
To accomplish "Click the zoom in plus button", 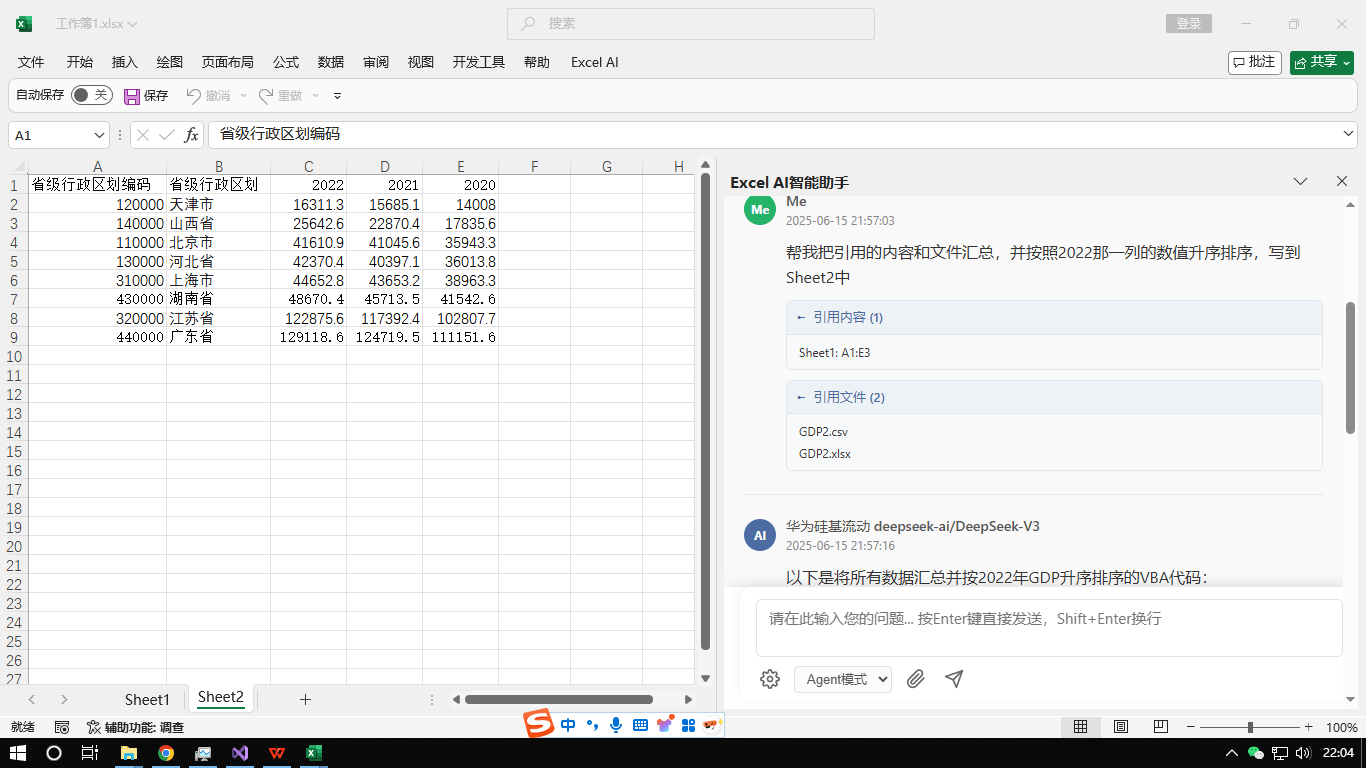I will pyautogui.click(x=1308, y=727).
